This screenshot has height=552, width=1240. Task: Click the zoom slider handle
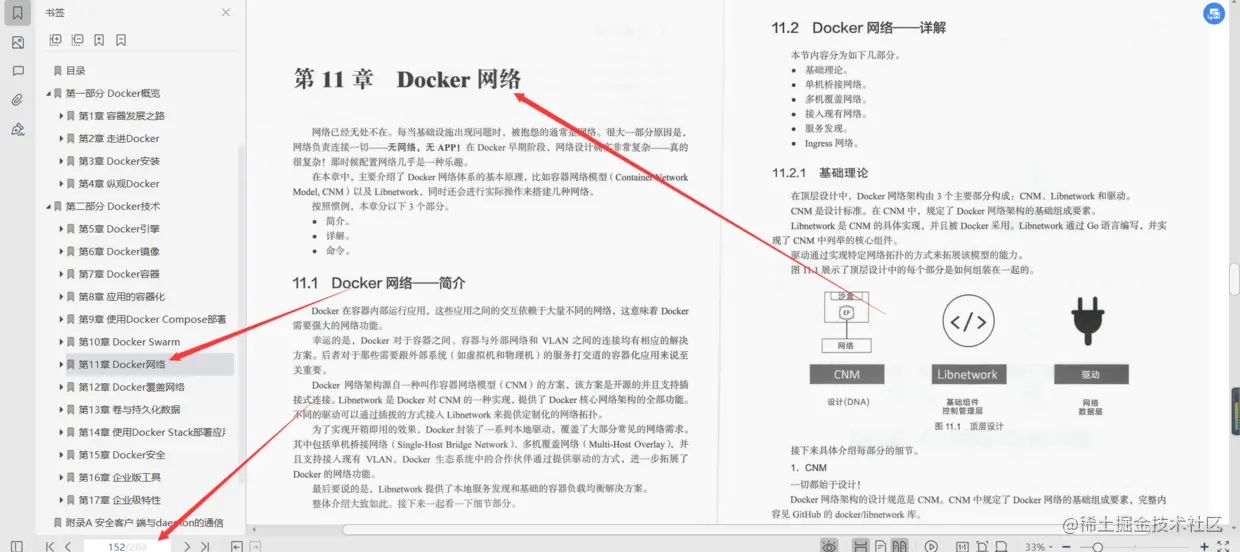(x=1098, y=546)
